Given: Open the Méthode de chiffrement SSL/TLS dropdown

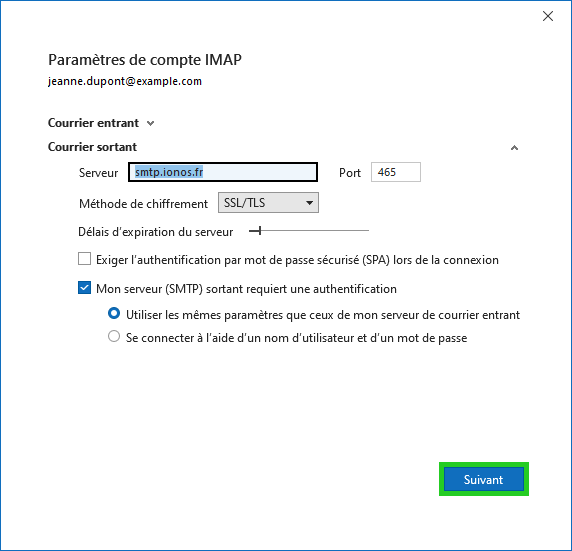Looking at the screenshot, I should pos(268,203).
